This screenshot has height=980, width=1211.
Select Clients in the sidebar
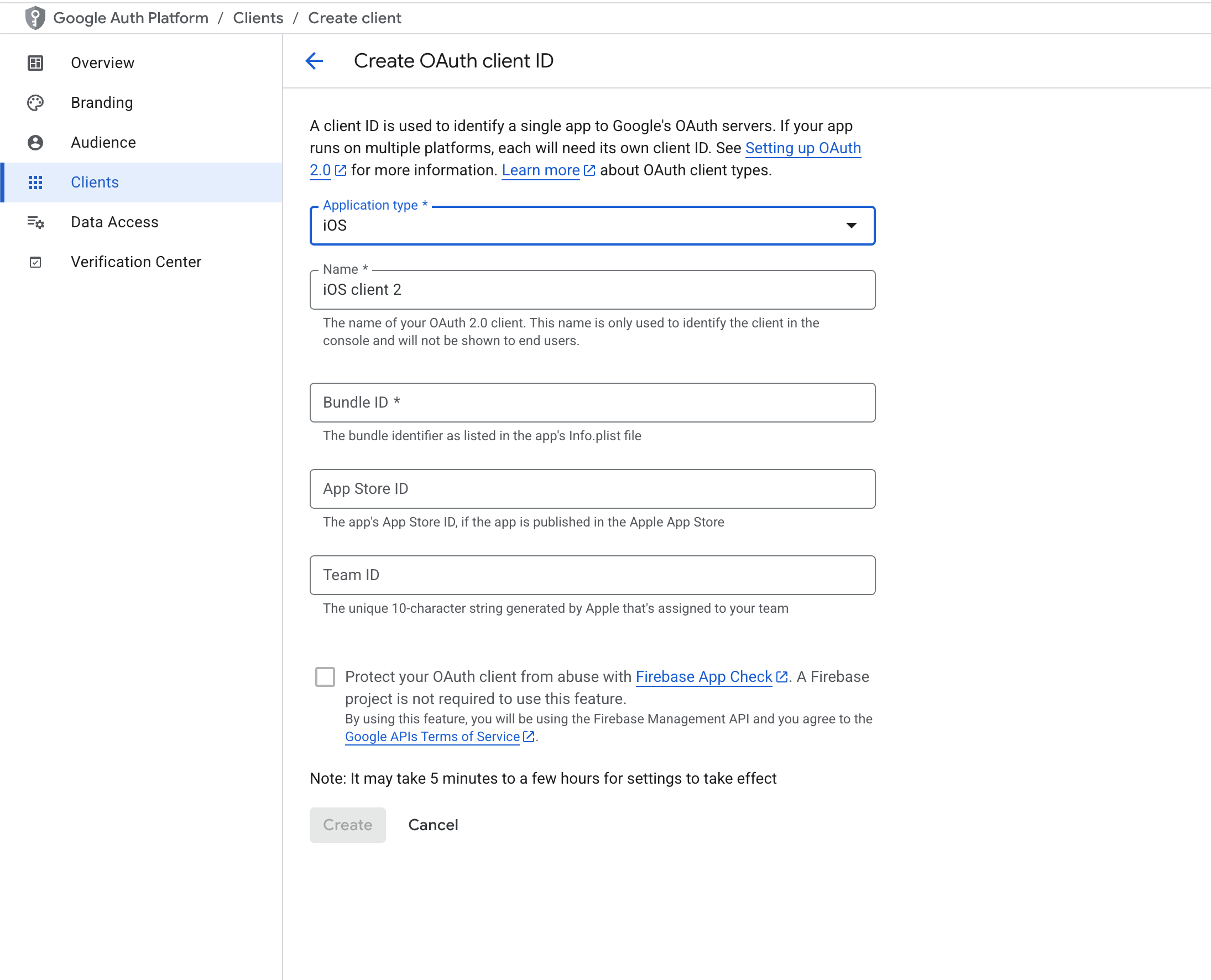(x=141, y=183)
